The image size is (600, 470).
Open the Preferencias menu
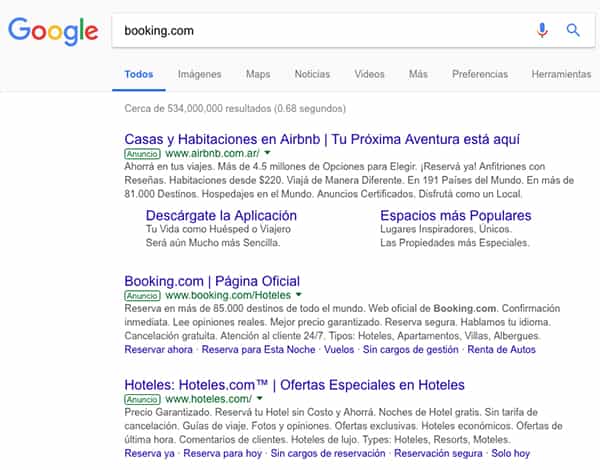click(480, 74)
